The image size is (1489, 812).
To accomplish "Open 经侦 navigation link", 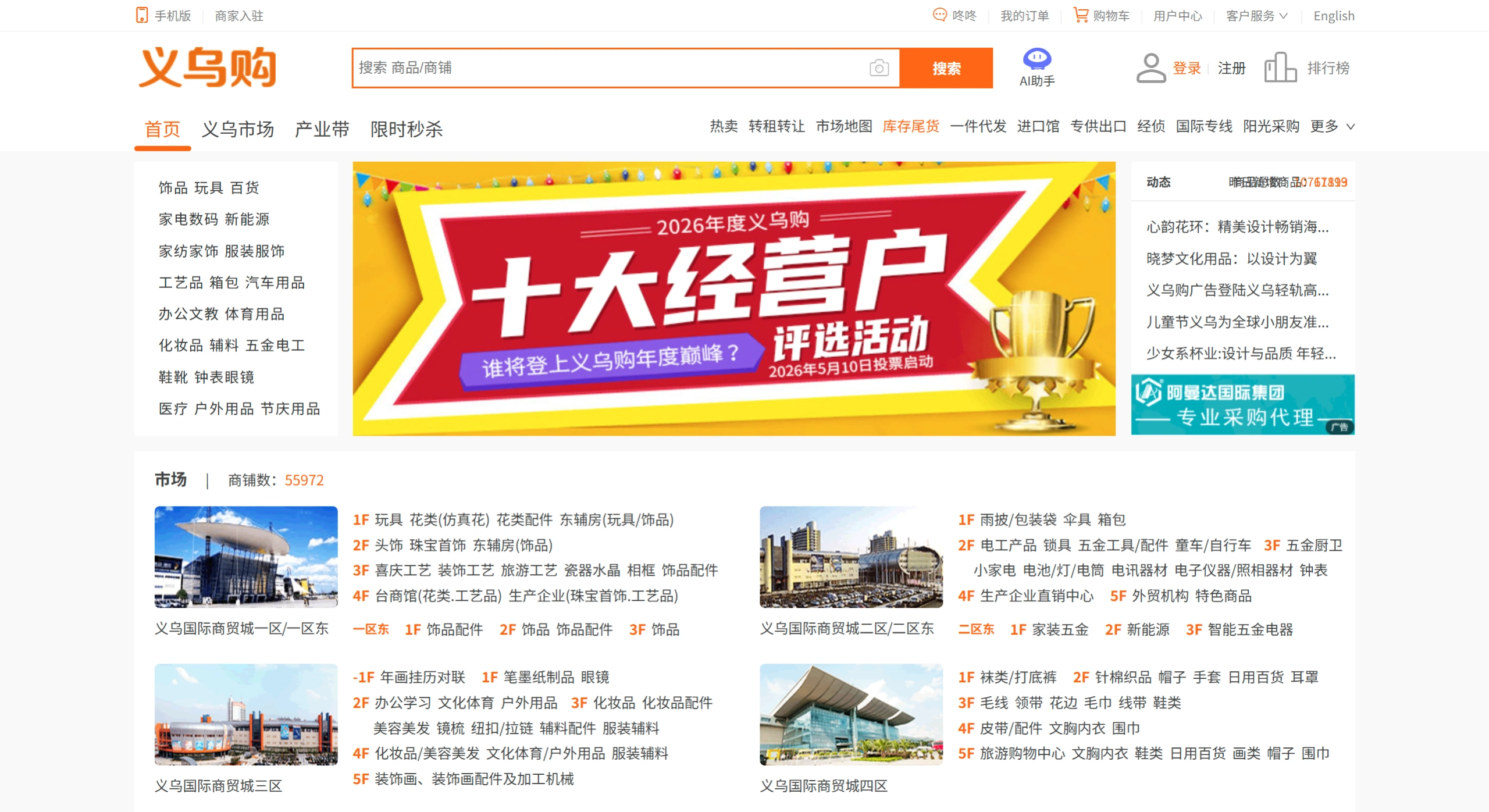I will pyautogui.click(x=1151, y=126).
